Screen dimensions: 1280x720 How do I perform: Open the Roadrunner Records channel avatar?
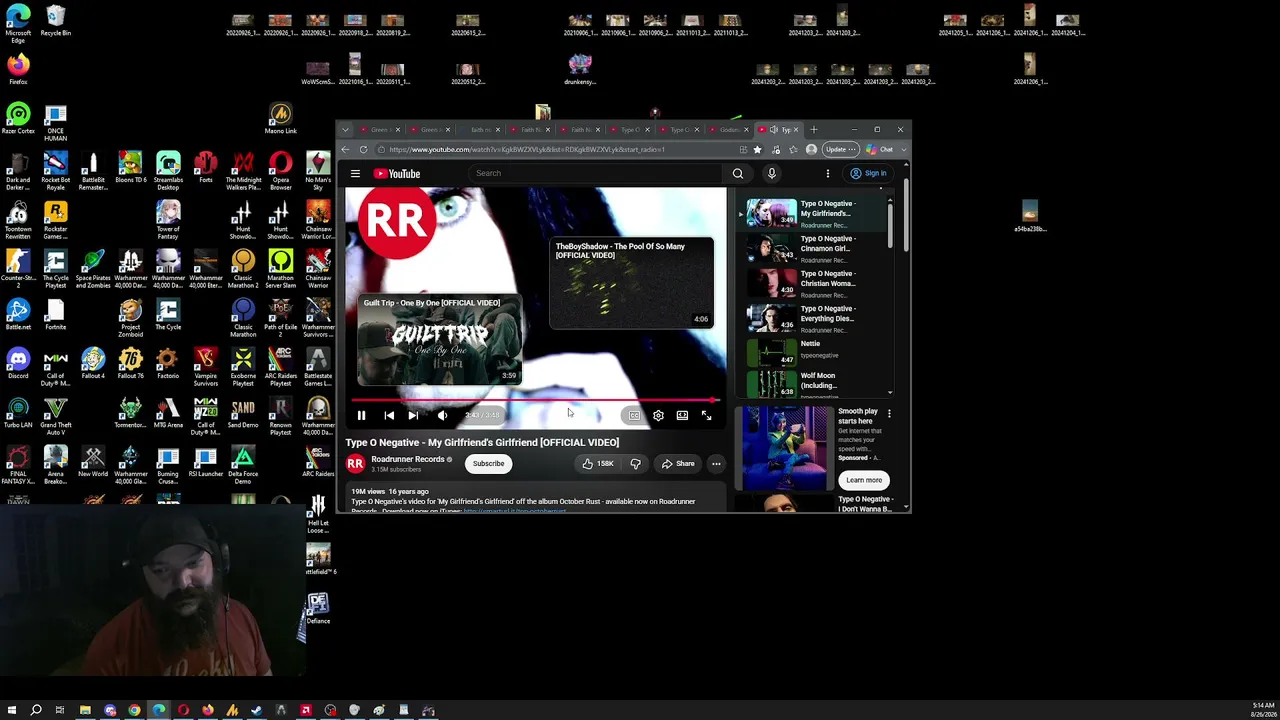pyautogui.click(x=355, y=463)
